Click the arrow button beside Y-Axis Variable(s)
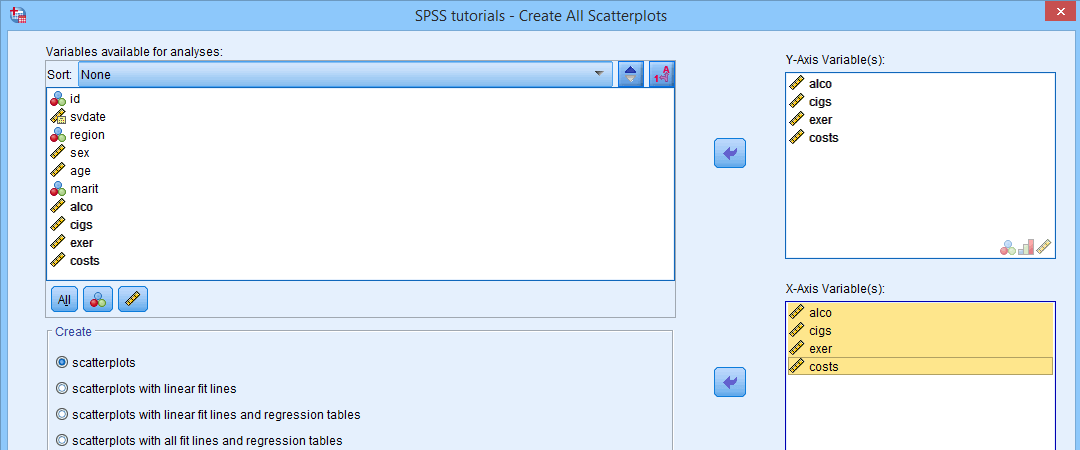 (730, 153)
